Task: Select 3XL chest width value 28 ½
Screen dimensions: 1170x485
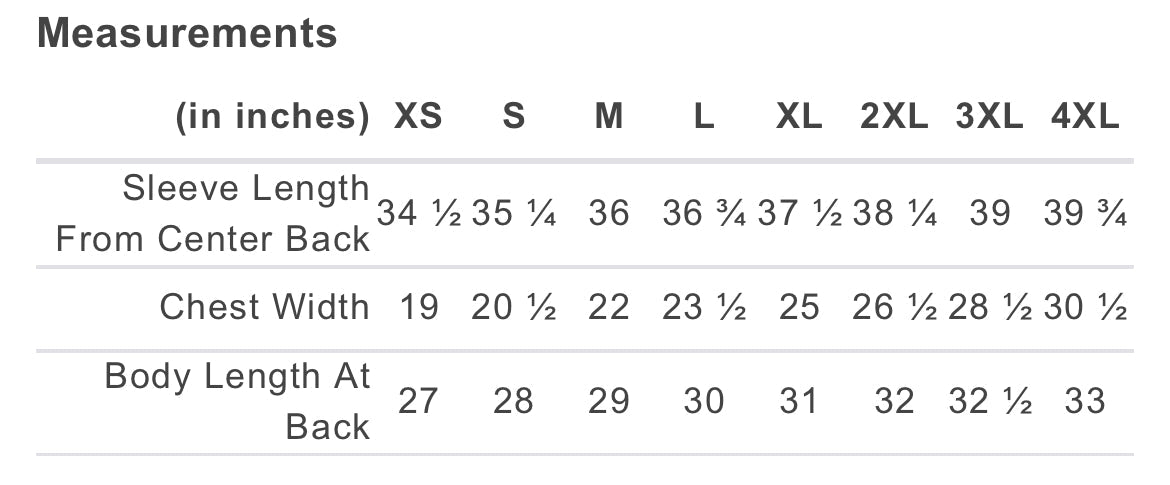Action: tap(990, 308)
